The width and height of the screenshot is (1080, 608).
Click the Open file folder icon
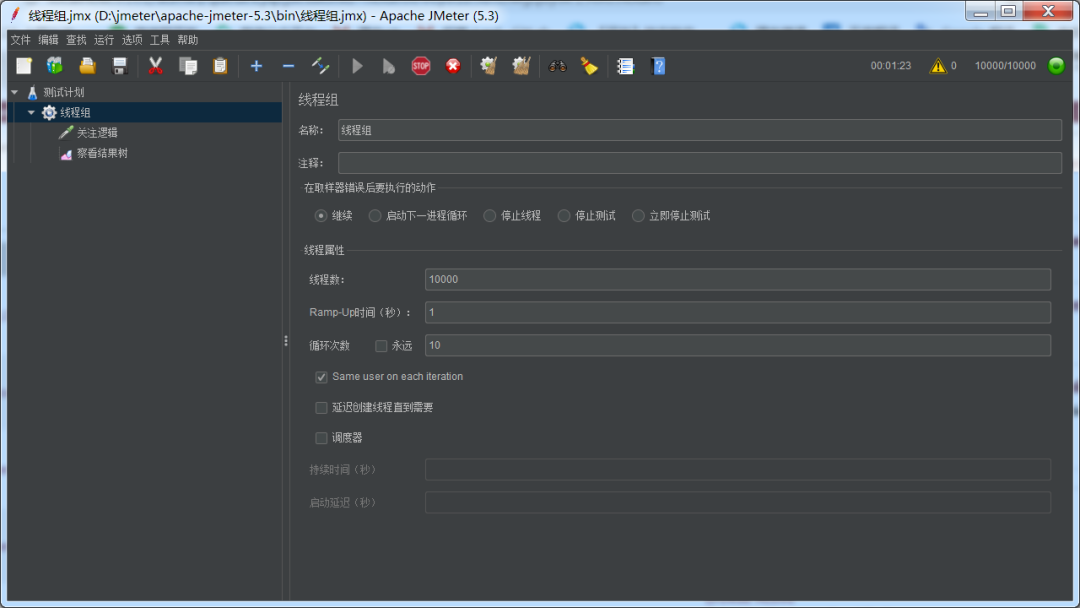click(x=87, y=66)
